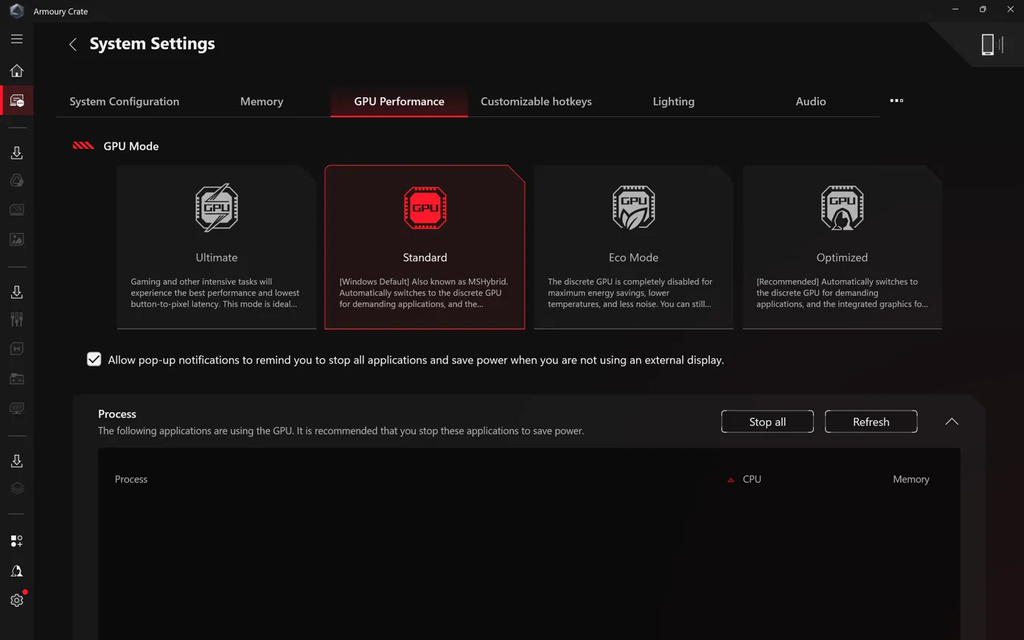Switch to the Lighting tab

point(673,101)
